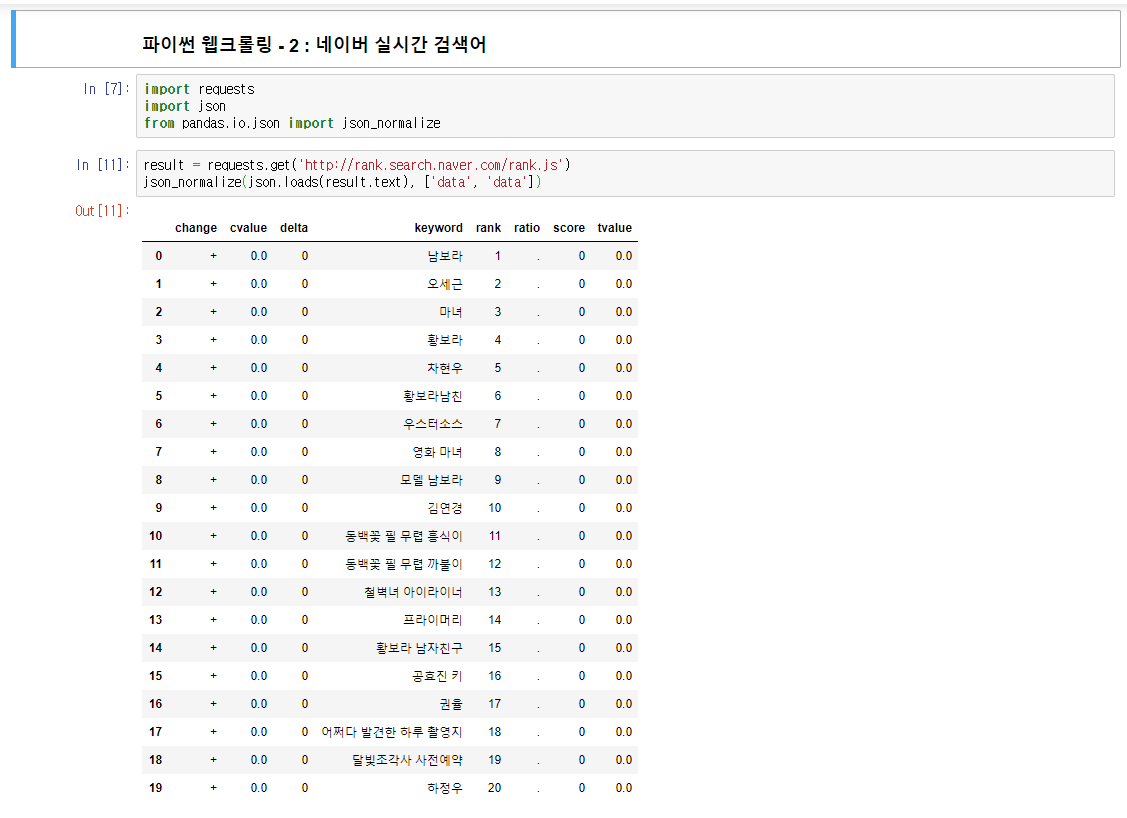Click row index 15 in the dataframe
This screenshot has height=818, width=1127.
click(x=156, y=676)
